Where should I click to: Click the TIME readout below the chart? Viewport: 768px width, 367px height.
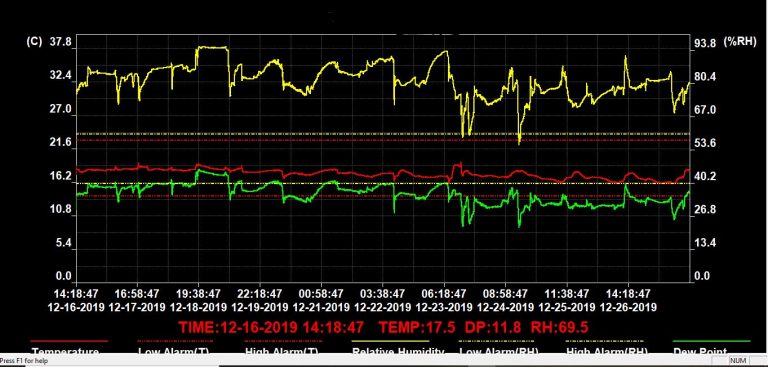click(x=270, y=327)
